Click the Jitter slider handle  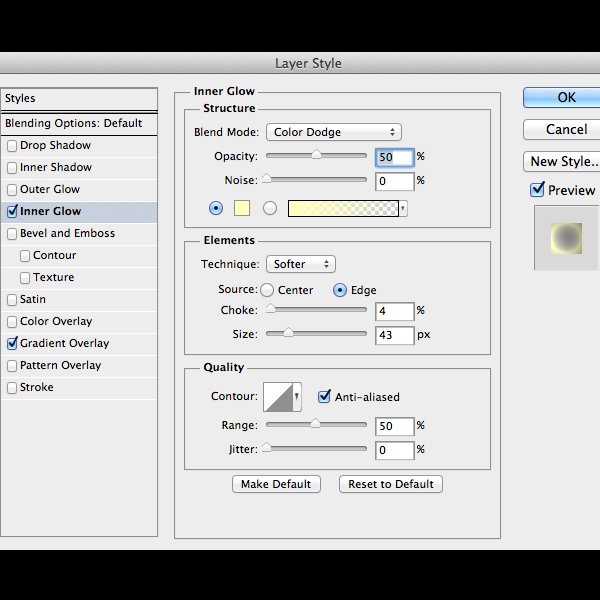click(267, 447)
